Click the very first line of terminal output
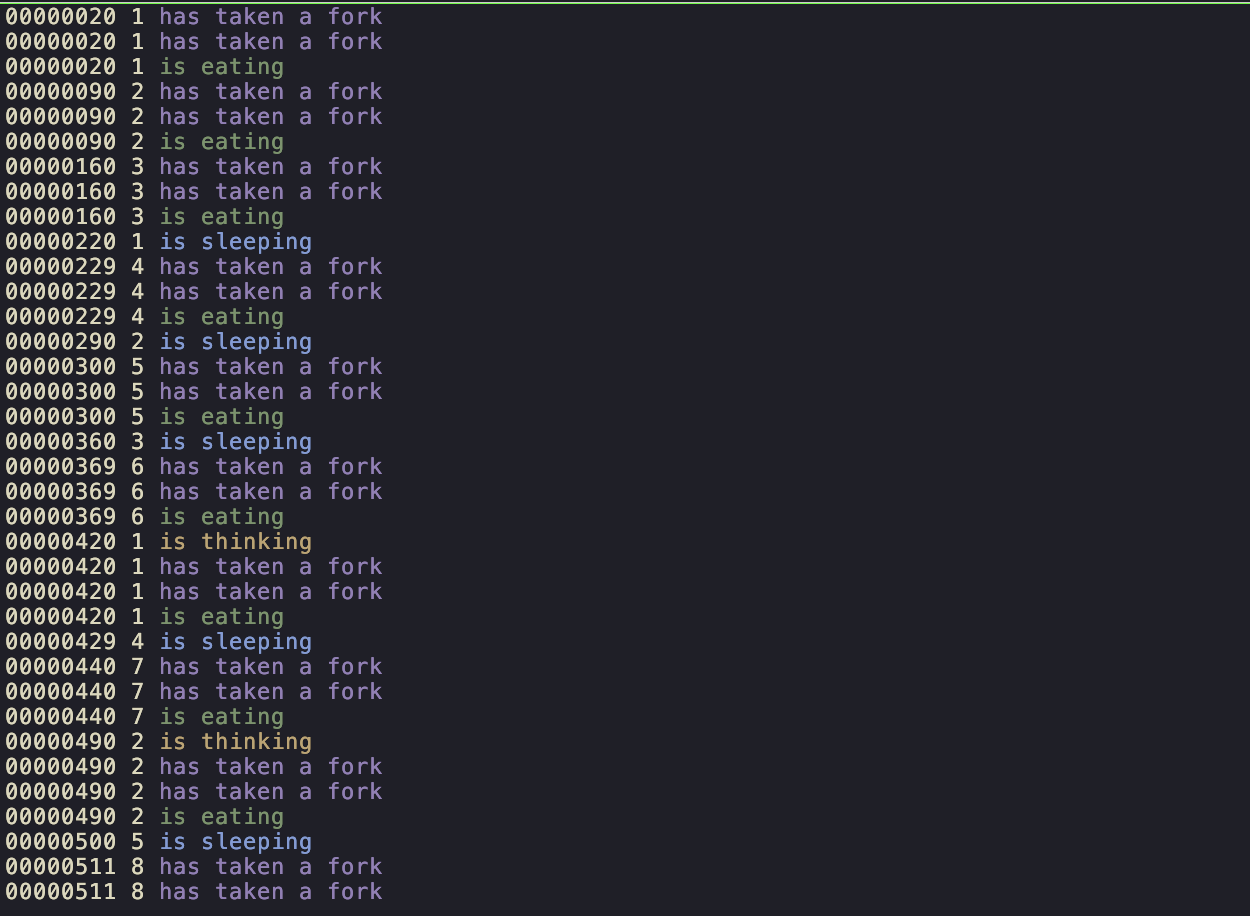The image size is (1250, 916). click(194, 17)
